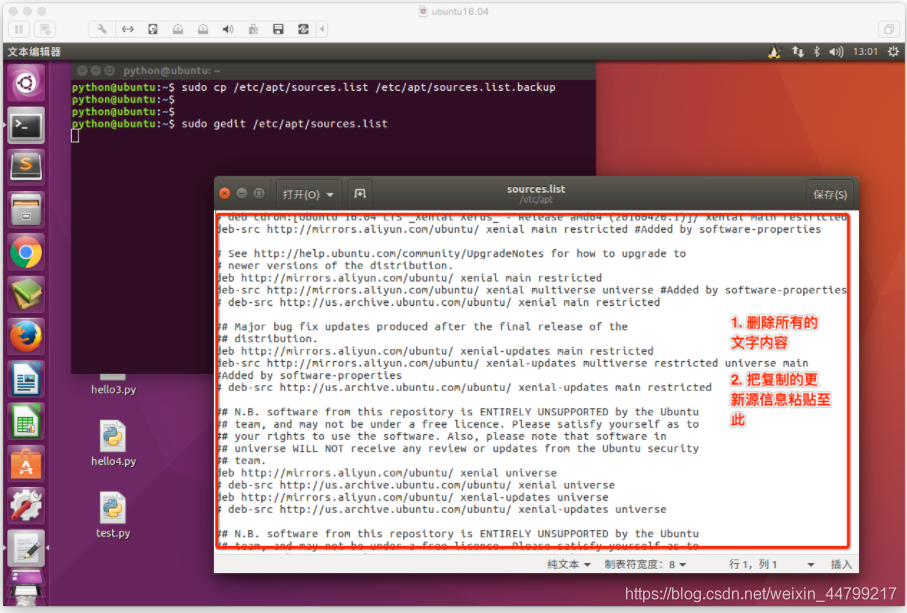Click the 保存(S) save button
The height and width of the screenshot is (613, 907).
click(830, 194)
